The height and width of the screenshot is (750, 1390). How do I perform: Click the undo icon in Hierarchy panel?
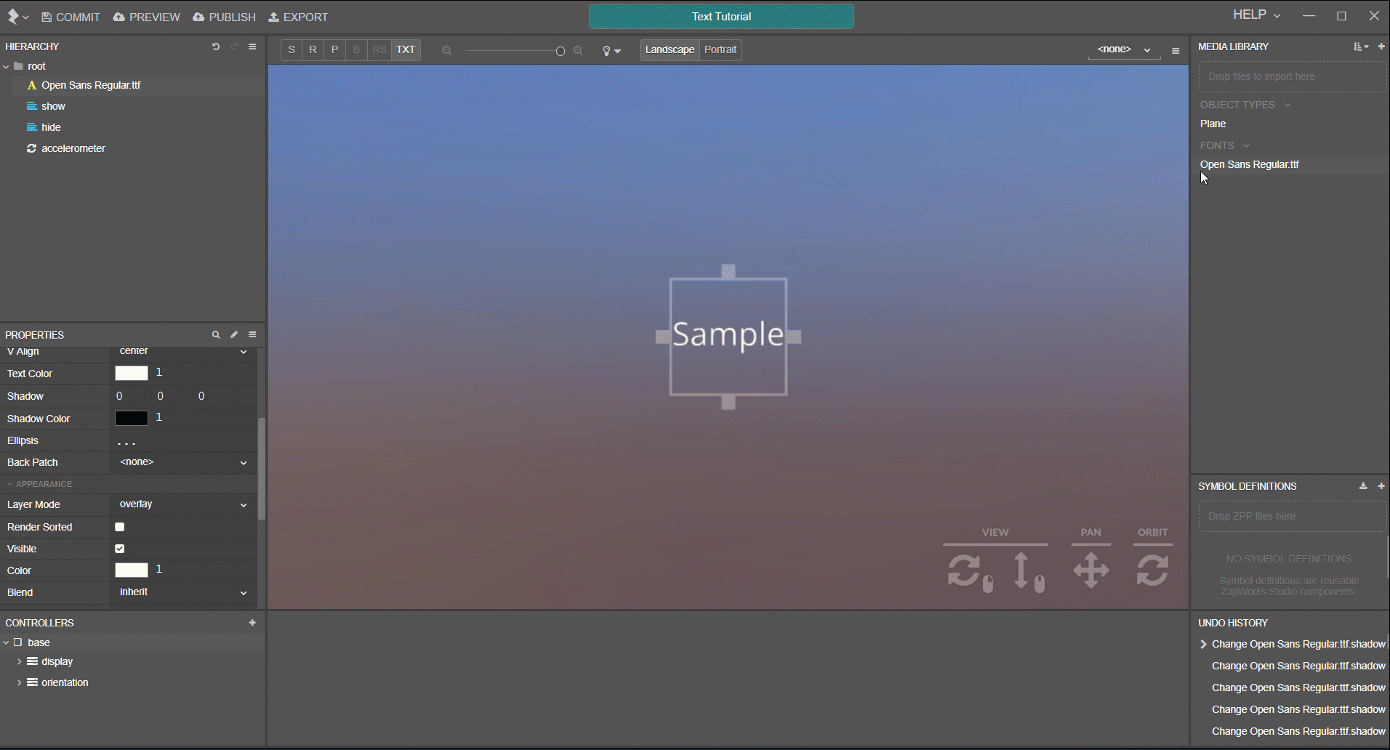point(216,47)
